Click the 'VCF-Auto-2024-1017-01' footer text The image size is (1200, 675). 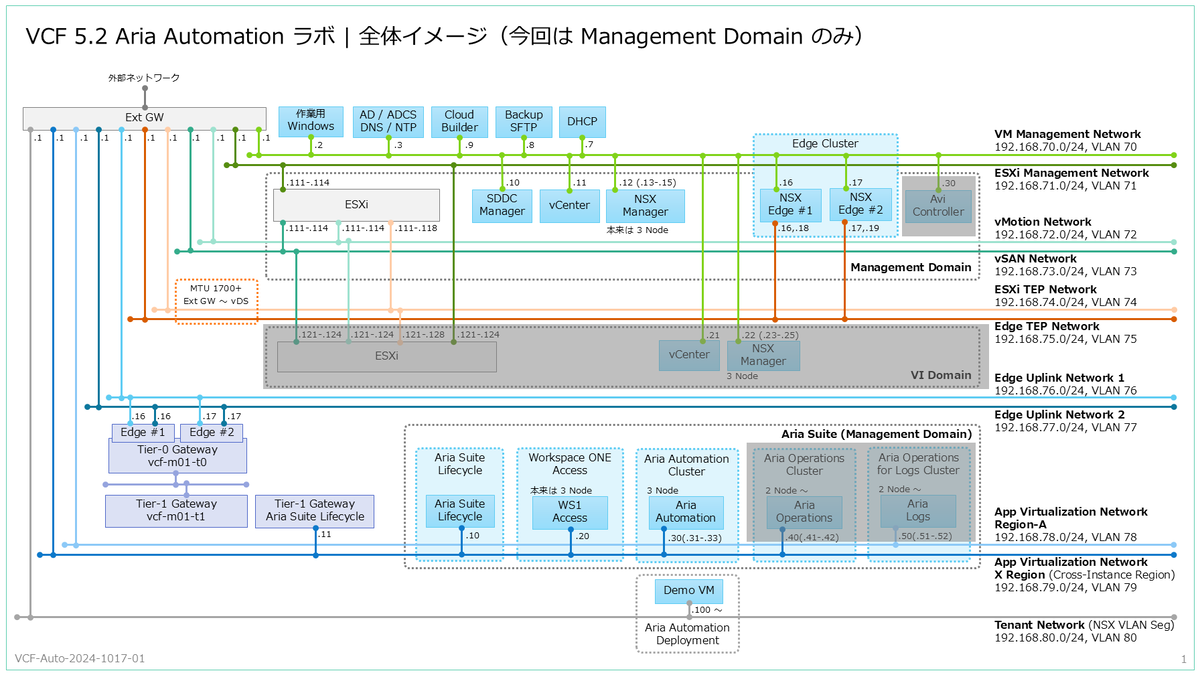click(x=80, y=659)
